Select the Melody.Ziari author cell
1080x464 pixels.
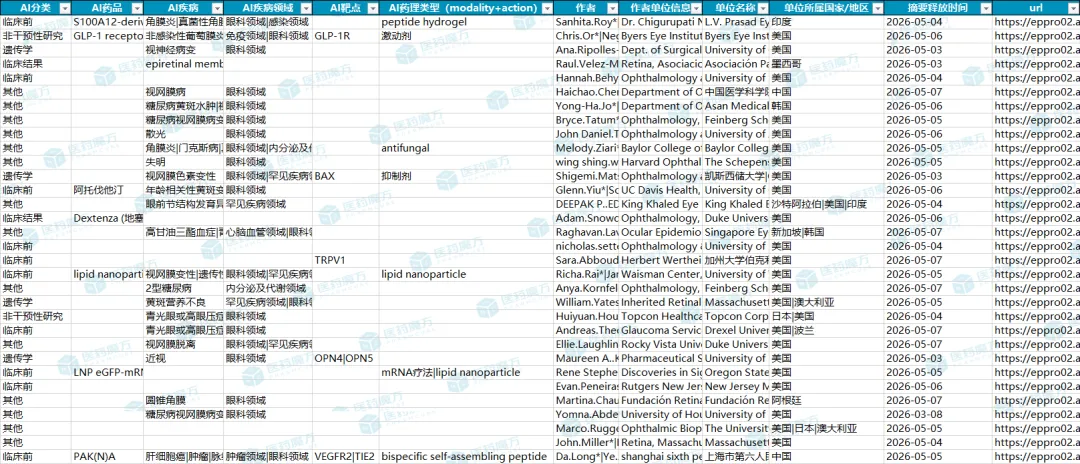click(x=586, y=148)
